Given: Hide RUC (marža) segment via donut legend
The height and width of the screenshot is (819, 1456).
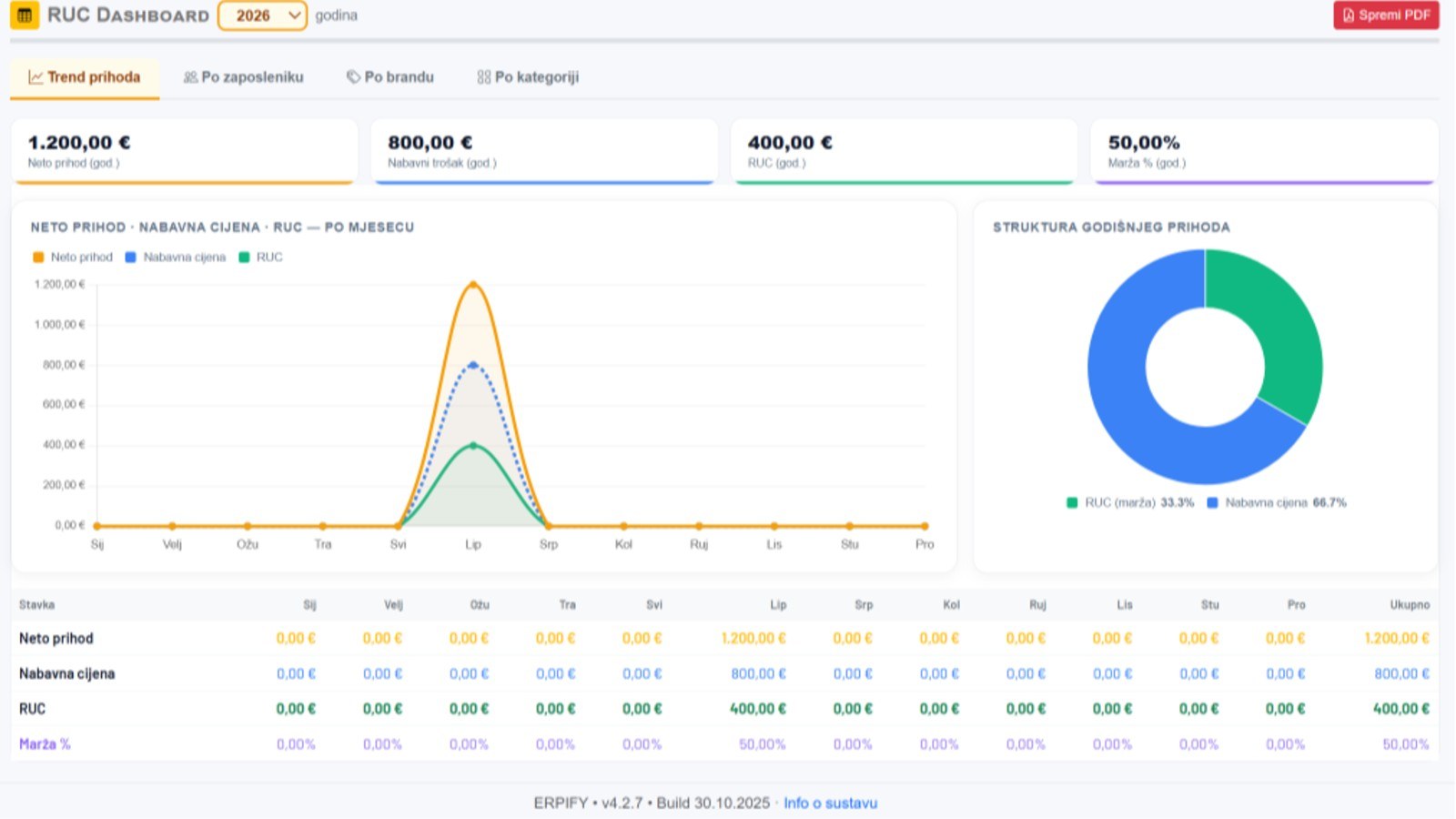Looking at the screenshot, I should pyautogui.click(x=1130, y=502).
